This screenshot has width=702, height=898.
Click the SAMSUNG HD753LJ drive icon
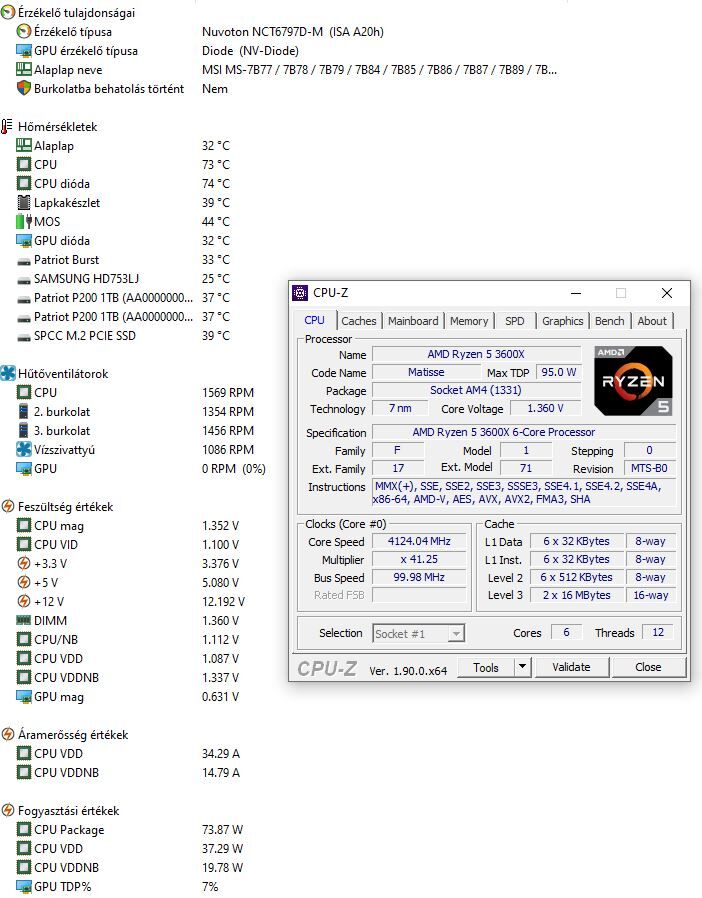click(x=23, y=280)
